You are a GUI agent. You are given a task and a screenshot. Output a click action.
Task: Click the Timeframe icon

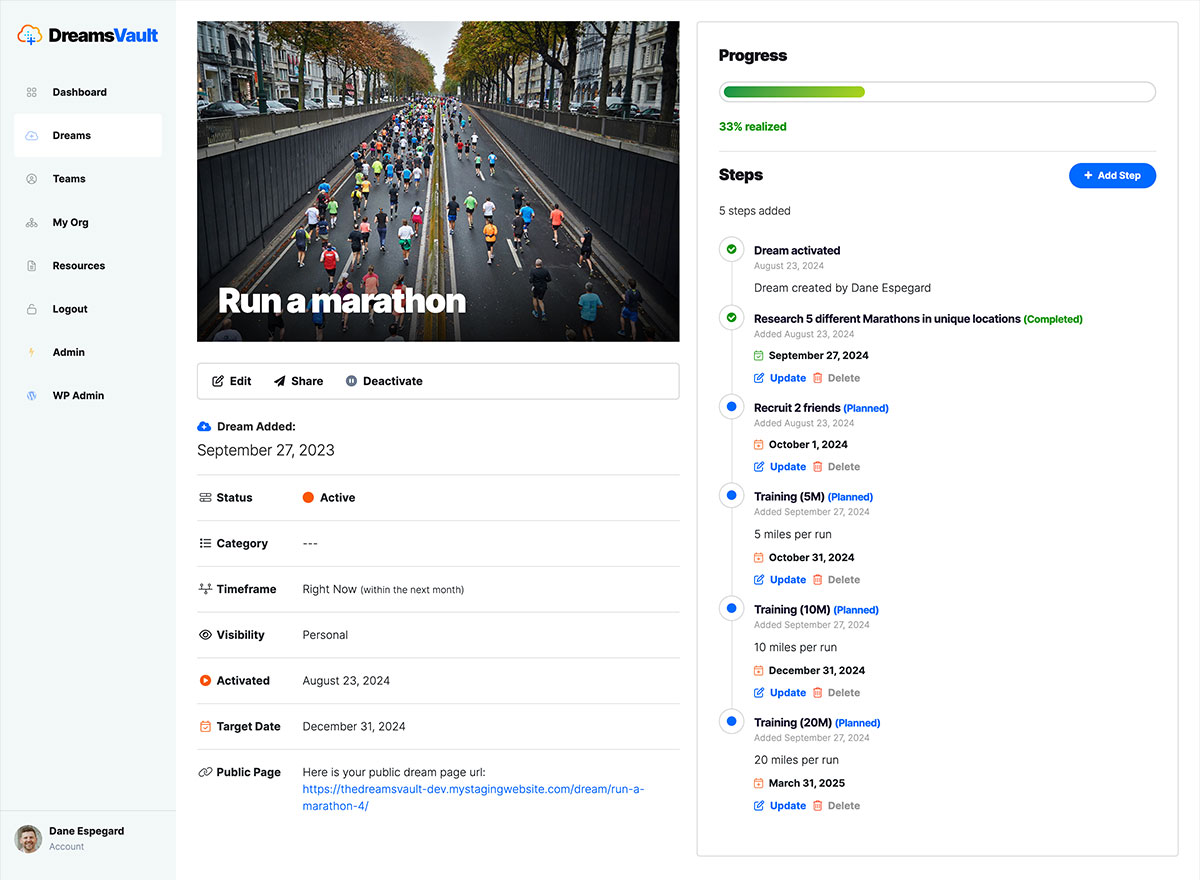(x=205, y=589)
